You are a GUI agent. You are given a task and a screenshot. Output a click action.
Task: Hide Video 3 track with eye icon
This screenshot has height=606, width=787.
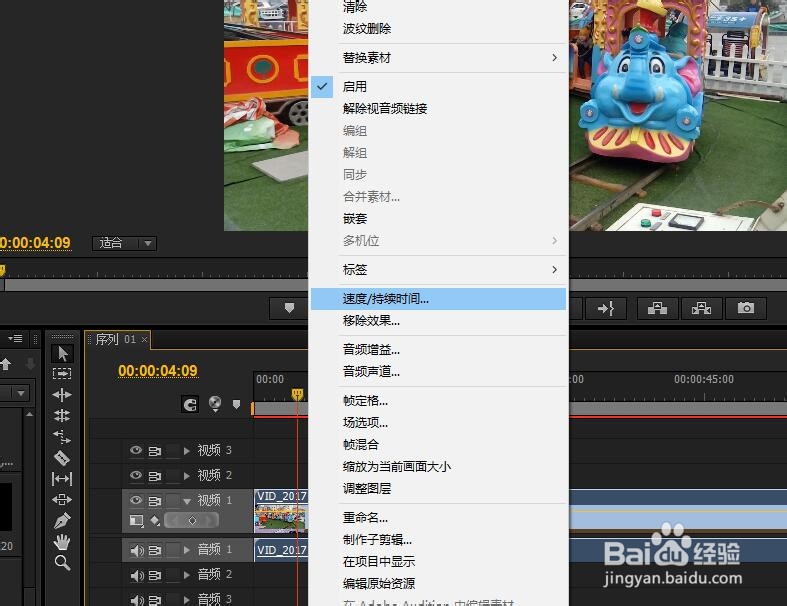coord(136,450)
